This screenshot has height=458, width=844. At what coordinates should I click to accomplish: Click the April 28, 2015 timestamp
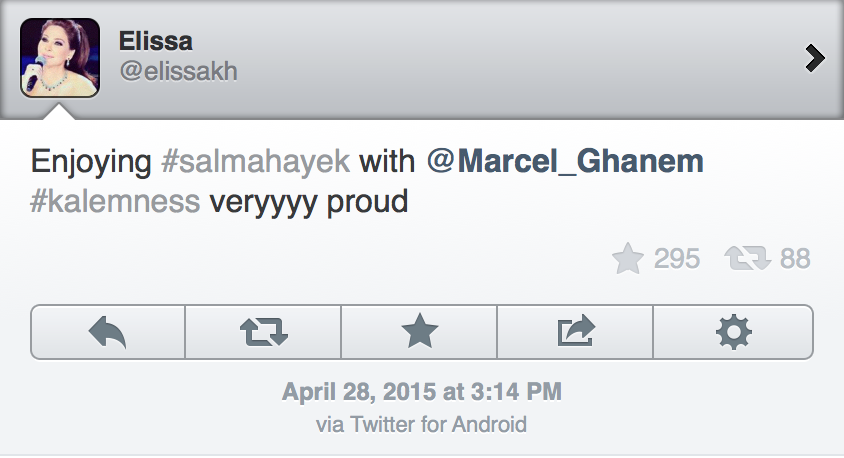[x=422, y=391]
